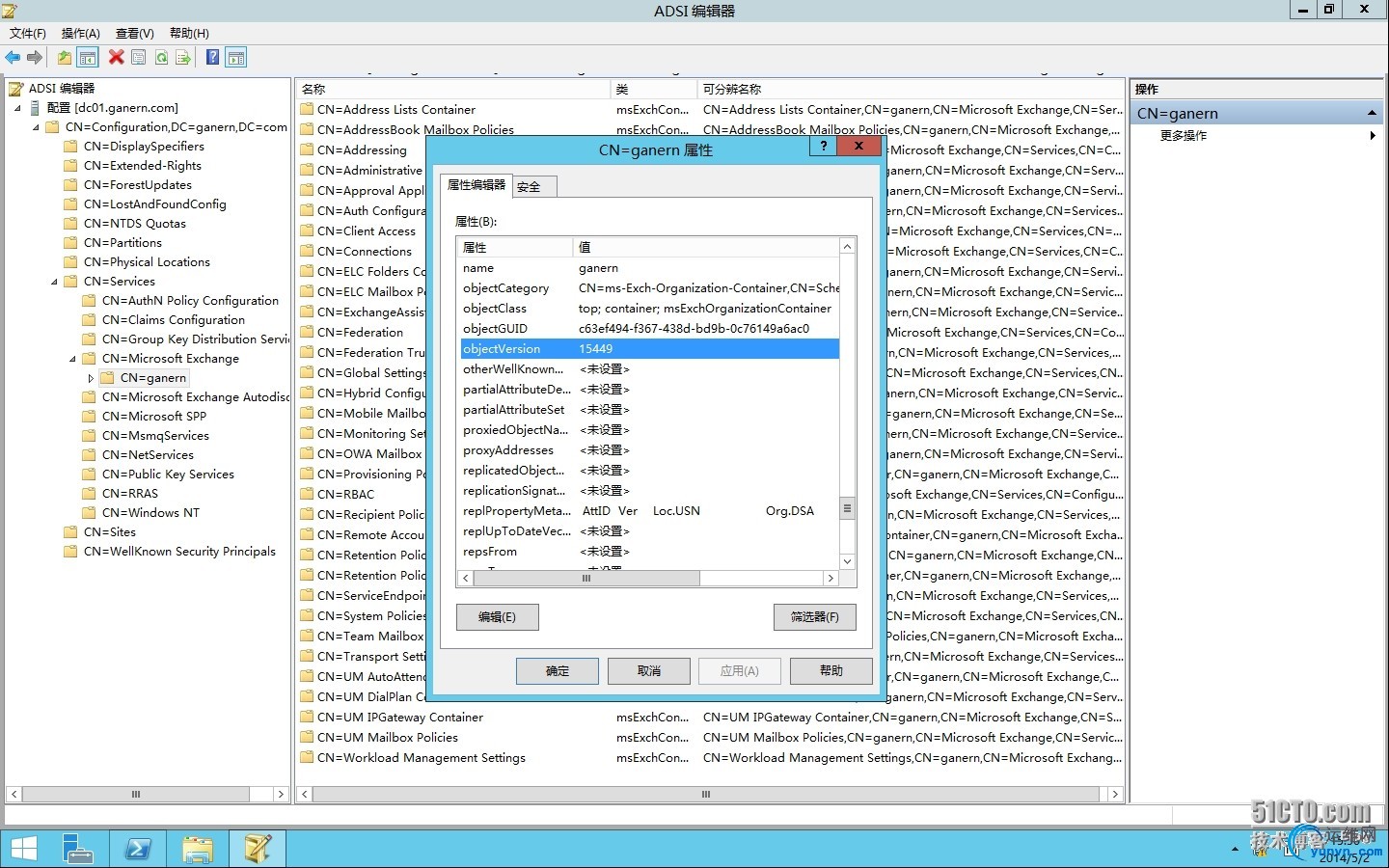This screenshot has width=1389, height=868.
Task: Click the 帮助 button in the dialog
Action: click(831, 671)
